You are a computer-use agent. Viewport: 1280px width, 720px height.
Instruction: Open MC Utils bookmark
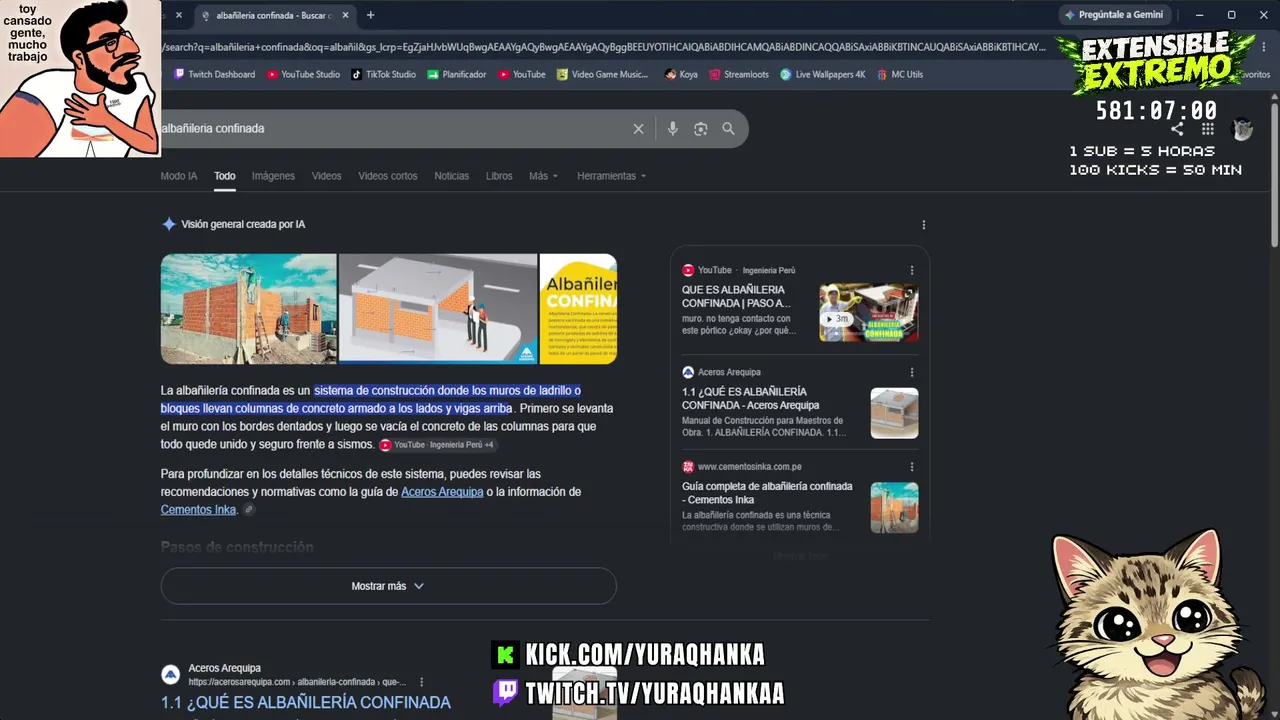click(x=900, y=74)
